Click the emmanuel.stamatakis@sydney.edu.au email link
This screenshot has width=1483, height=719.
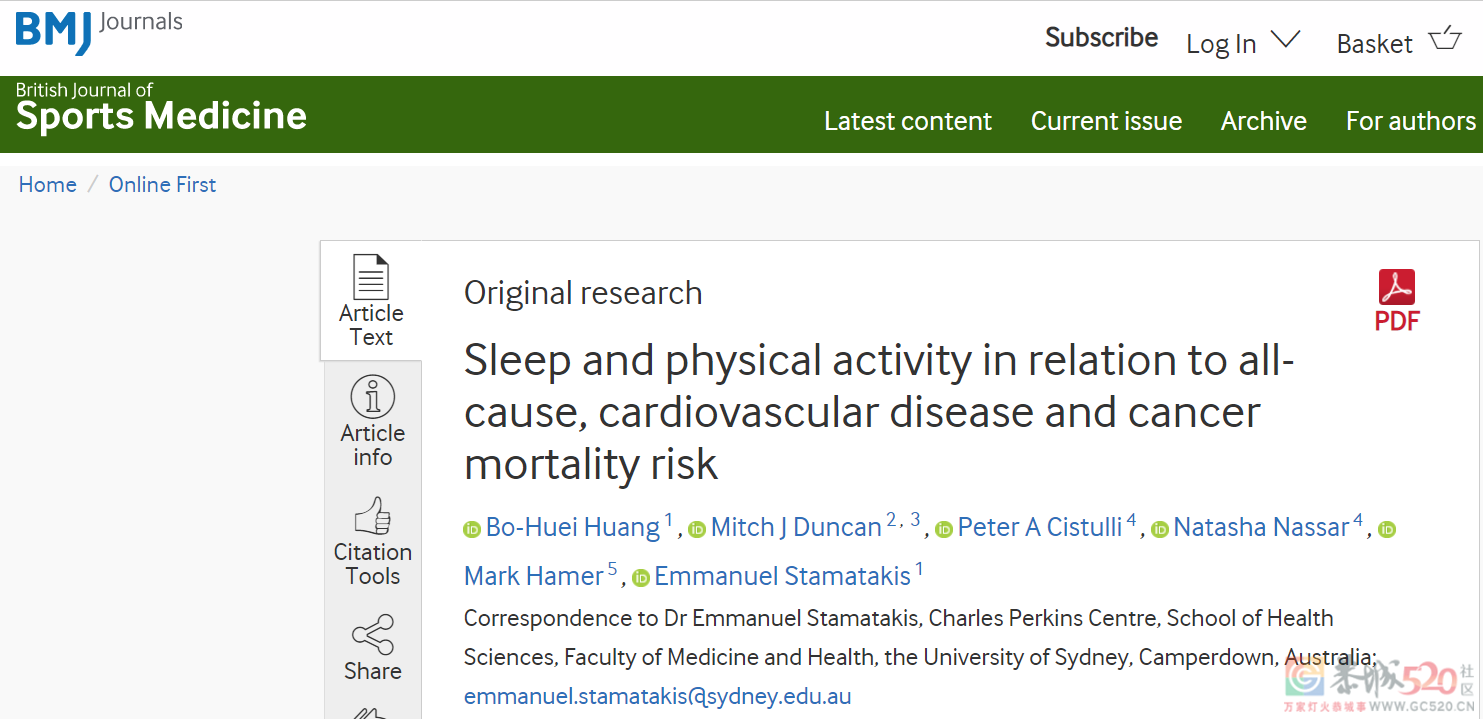[657, 696]
